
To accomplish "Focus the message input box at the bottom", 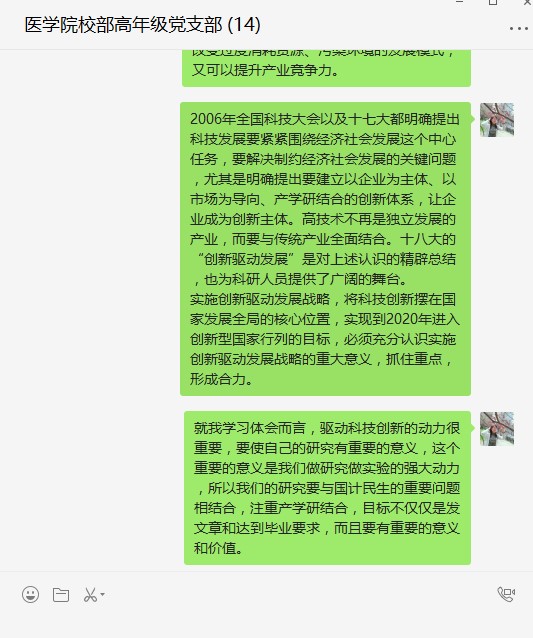I will point(266,623).
